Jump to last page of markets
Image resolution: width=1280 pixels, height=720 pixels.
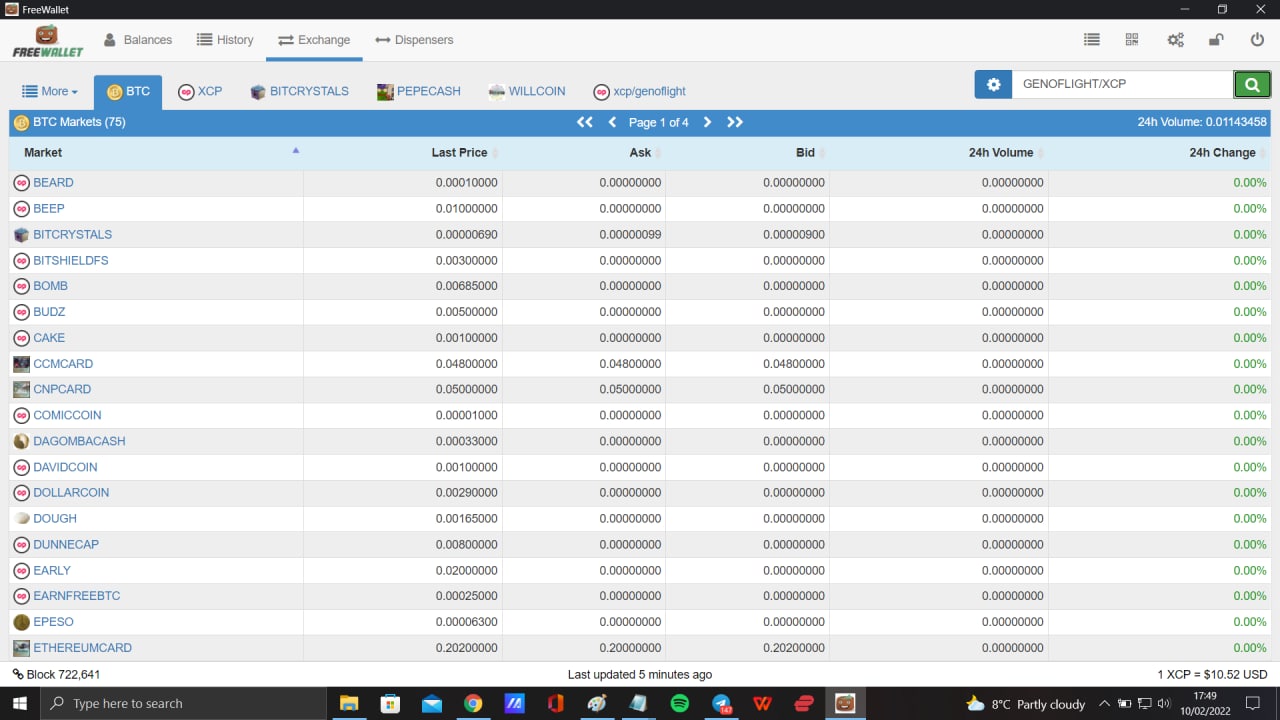(x=735, y=122)
